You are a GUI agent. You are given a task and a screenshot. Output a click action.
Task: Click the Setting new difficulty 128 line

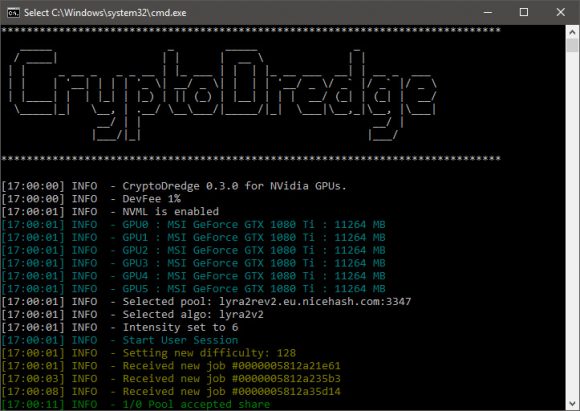coord(149,353)
